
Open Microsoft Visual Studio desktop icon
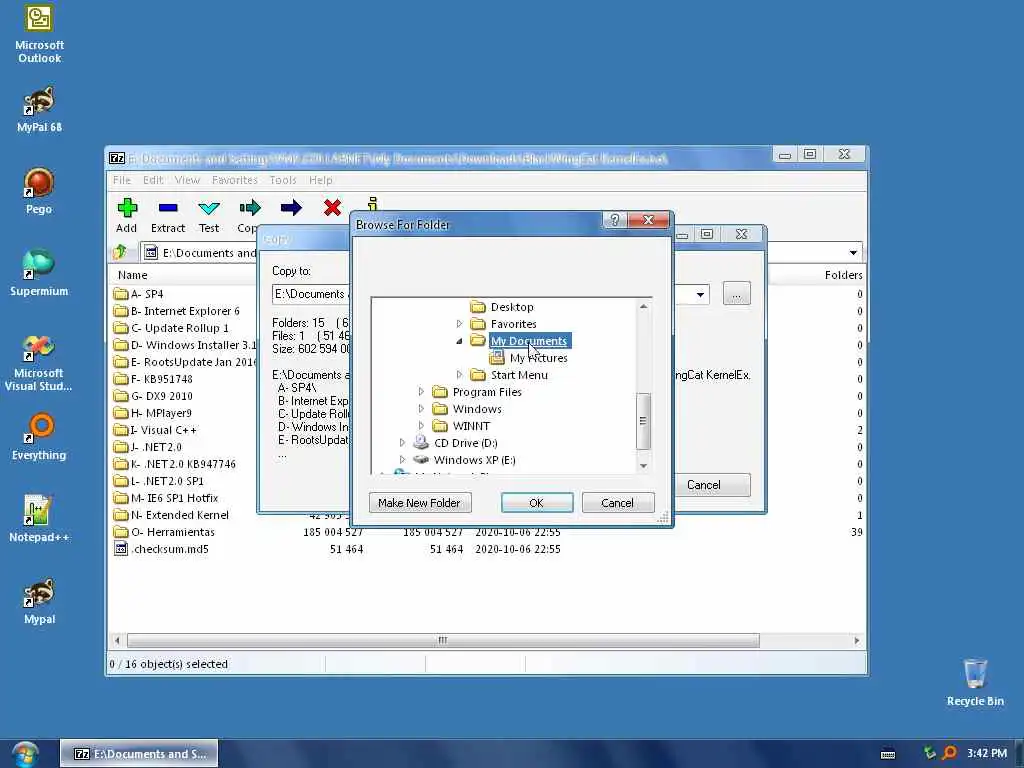(39, 362)
